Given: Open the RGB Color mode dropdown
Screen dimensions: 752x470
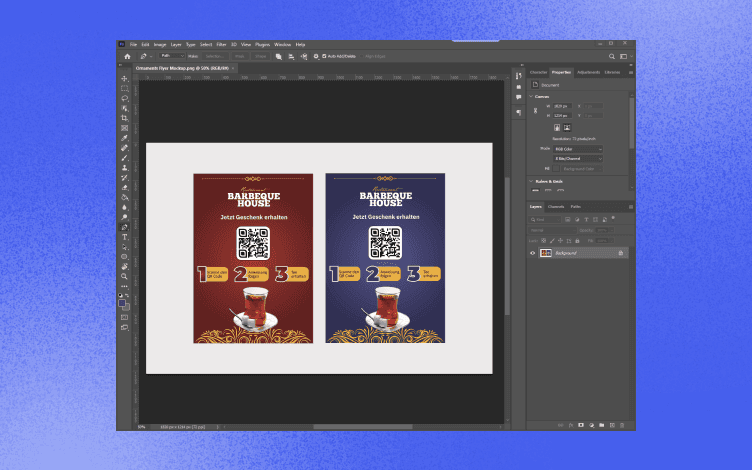Looking at the screenshot, I should 578,149.
